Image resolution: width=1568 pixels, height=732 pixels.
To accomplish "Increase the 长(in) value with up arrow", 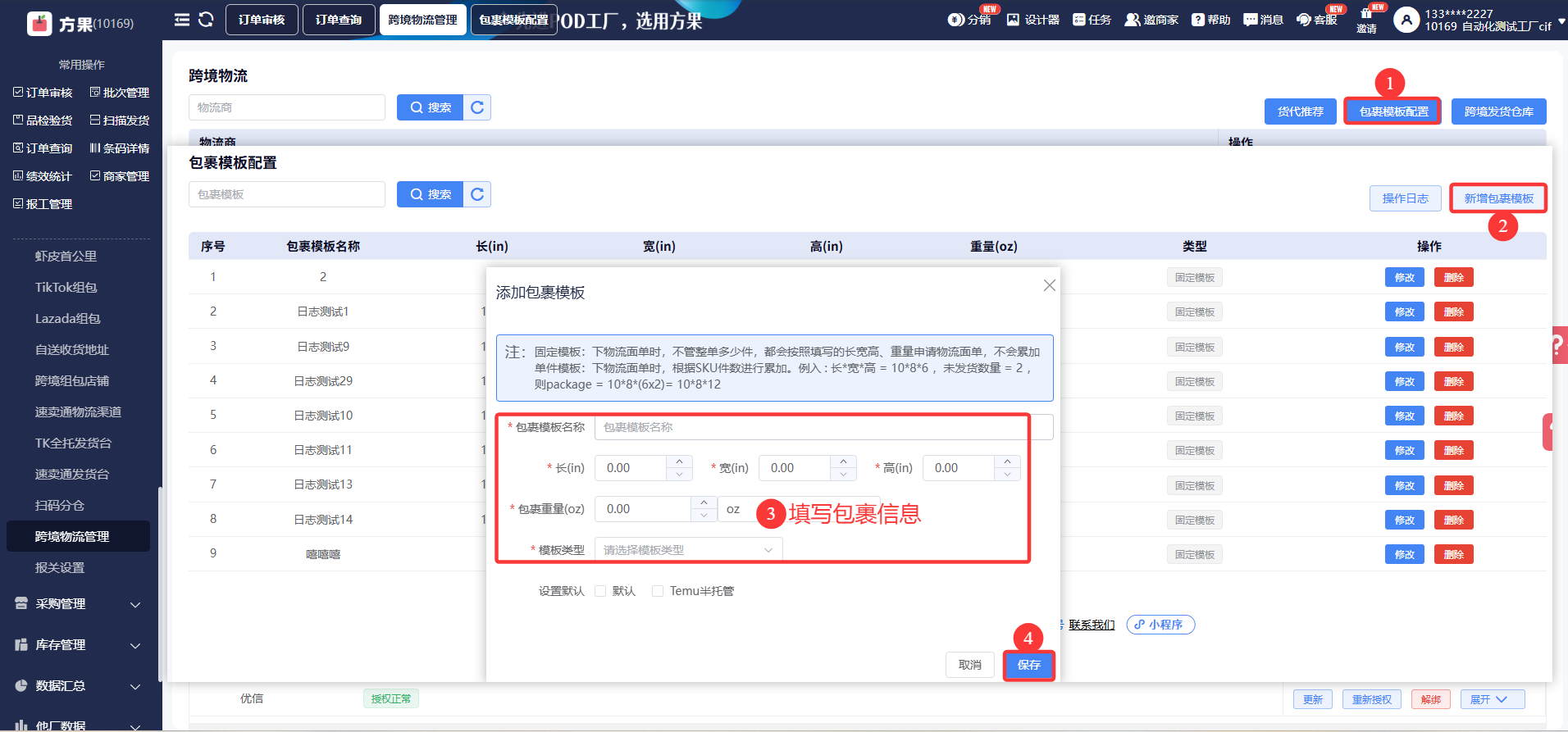I will (x=679, y=461).
